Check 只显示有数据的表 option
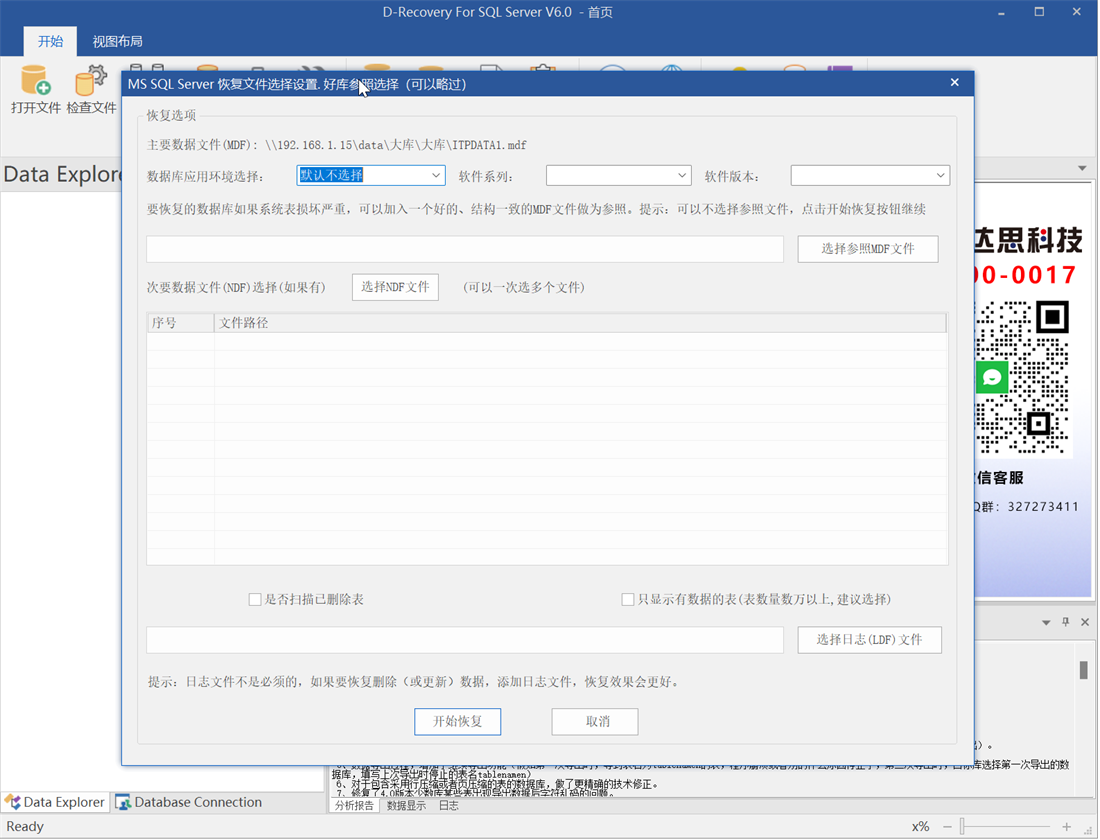The image size is (1100, 840). pyautogui.click(x=628, y=599)
